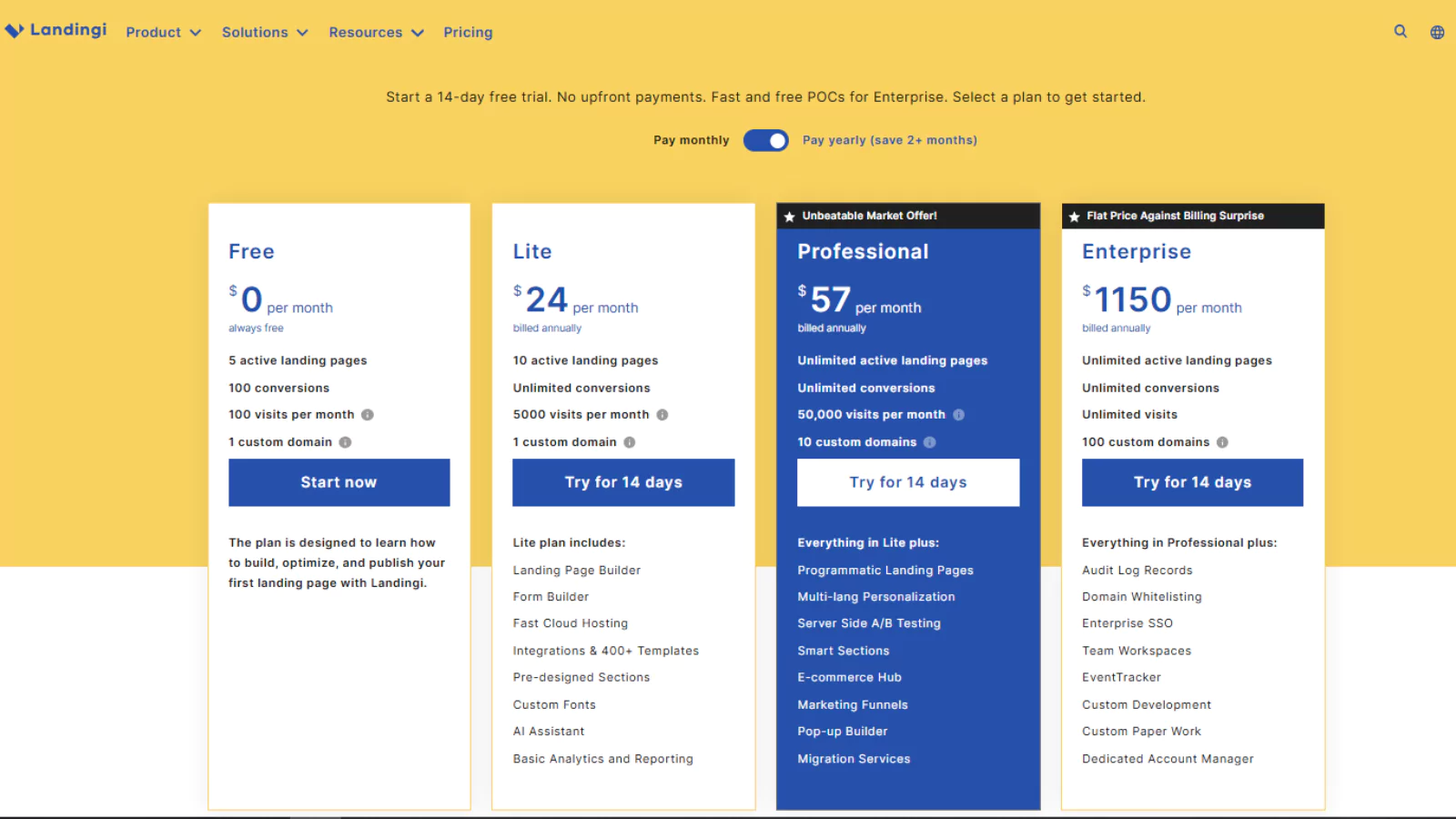Open the Pricing nav item

coord(468,32)
